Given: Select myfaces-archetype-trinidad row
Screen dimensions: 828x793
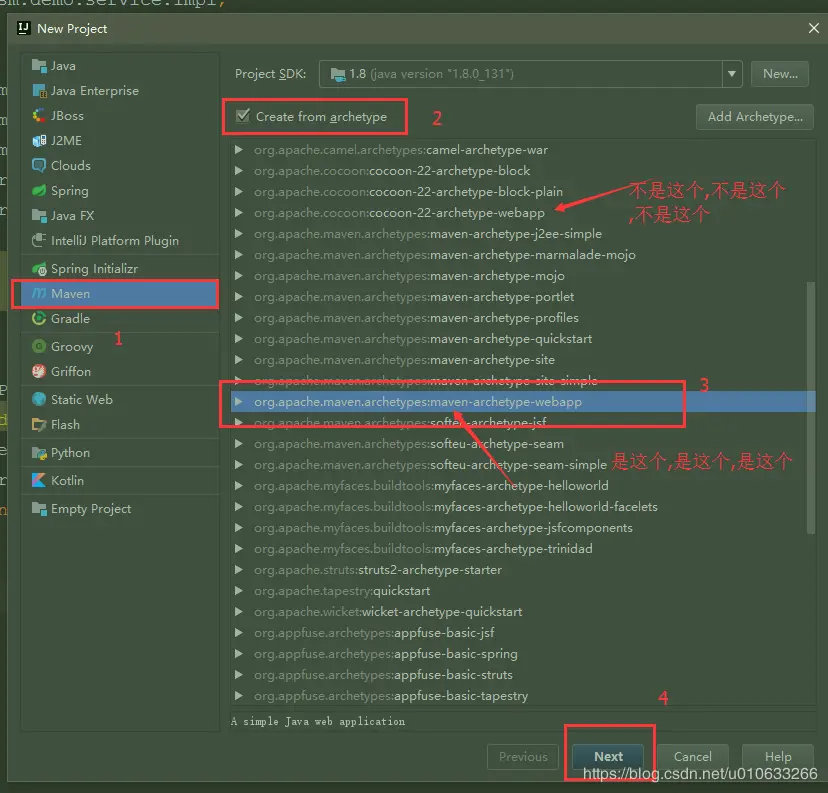Looking at the screenshot, I should (x=523, y=549).
